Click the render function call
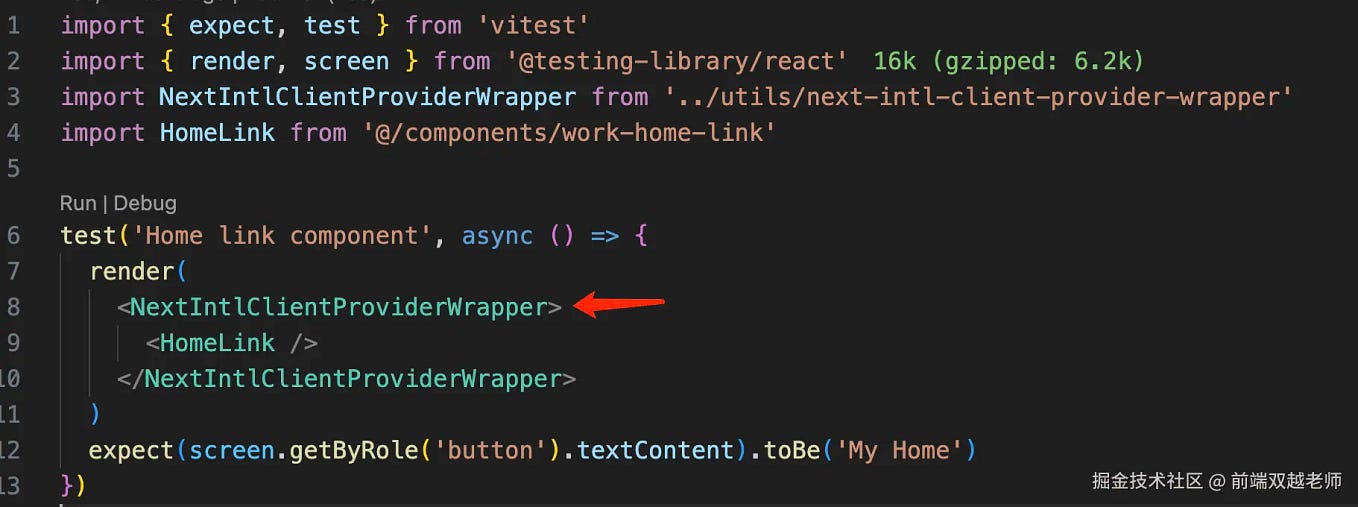This screenshot has height=507, width=1358. point(131,271)
